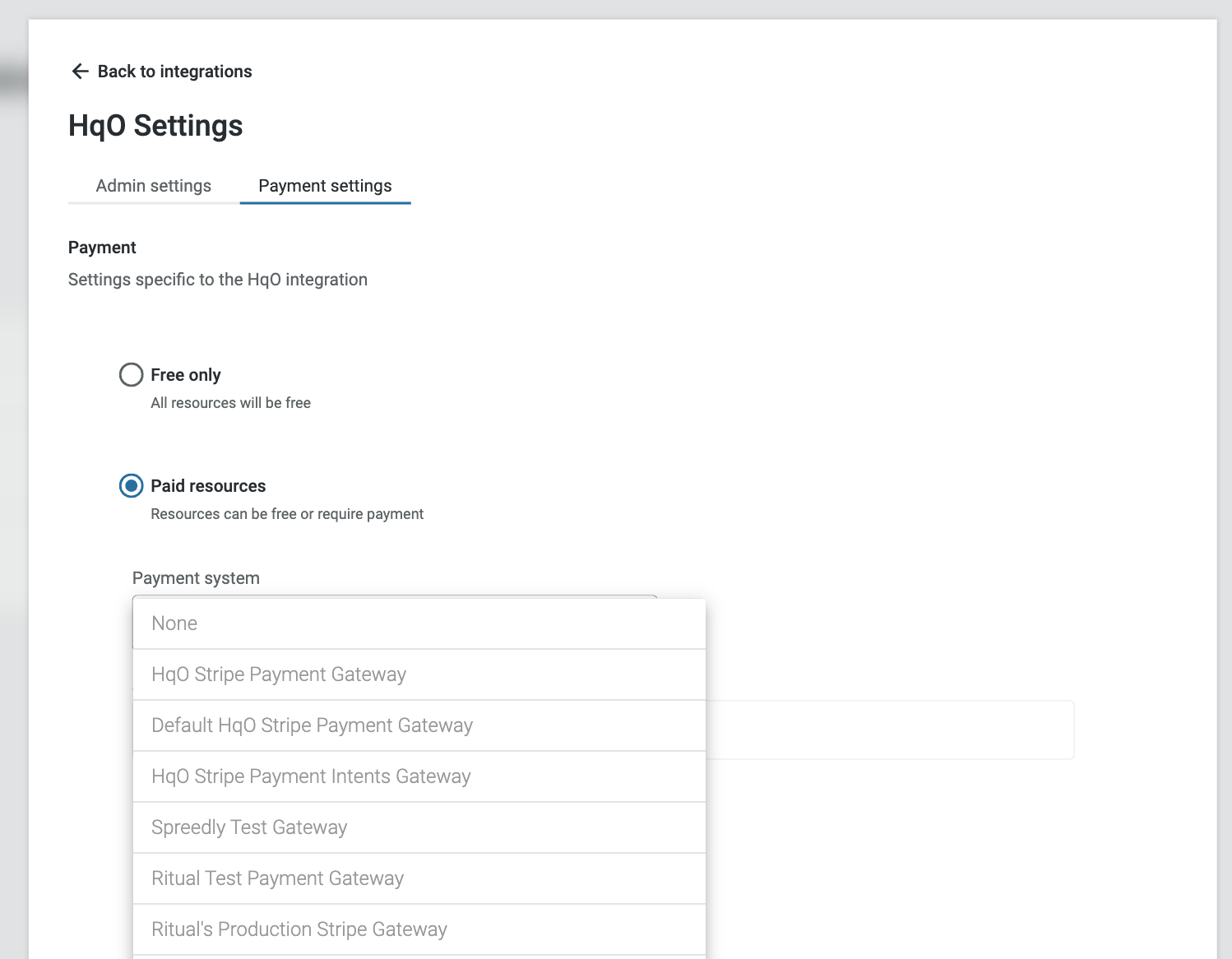The height and width of the screenshot is (959, 1232).
Task: Select the Free only radio button
Action: [132, 375]
